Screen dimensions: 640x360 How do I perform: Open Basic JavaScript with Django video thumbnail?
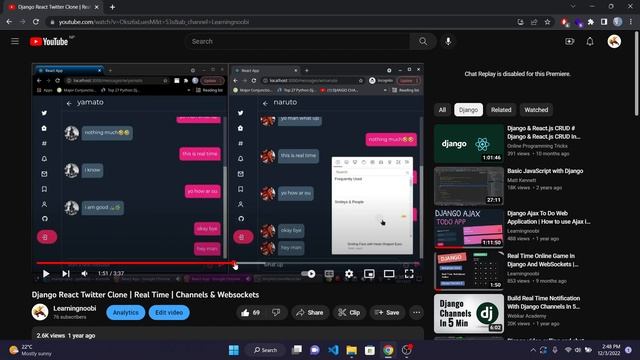(469, 186)
